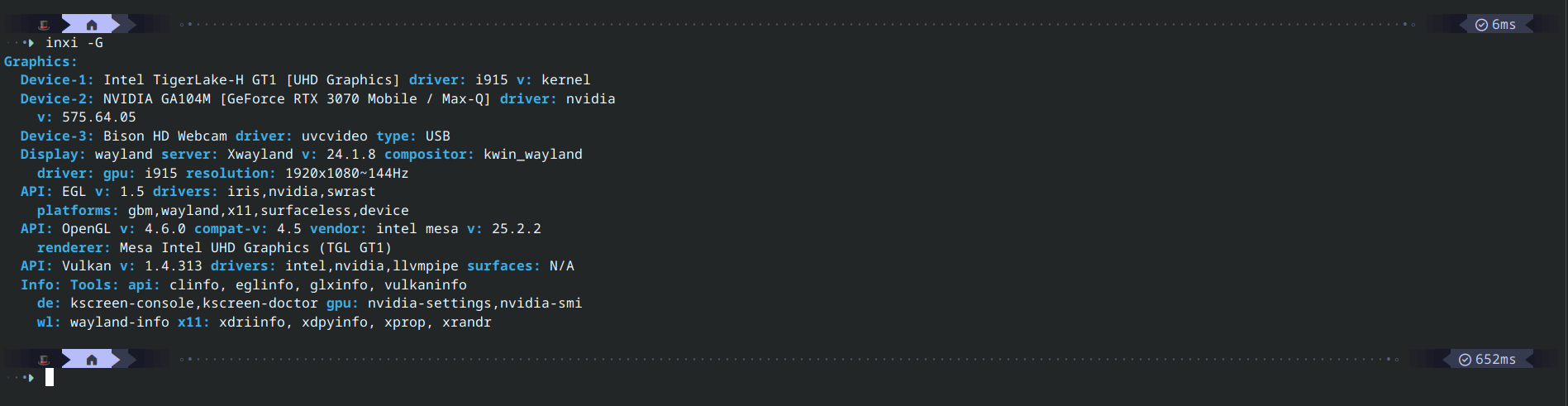Click the green arrow before inxi -G
The image size is (1568, 406).
pyautogui.click(x=31, y=43)
